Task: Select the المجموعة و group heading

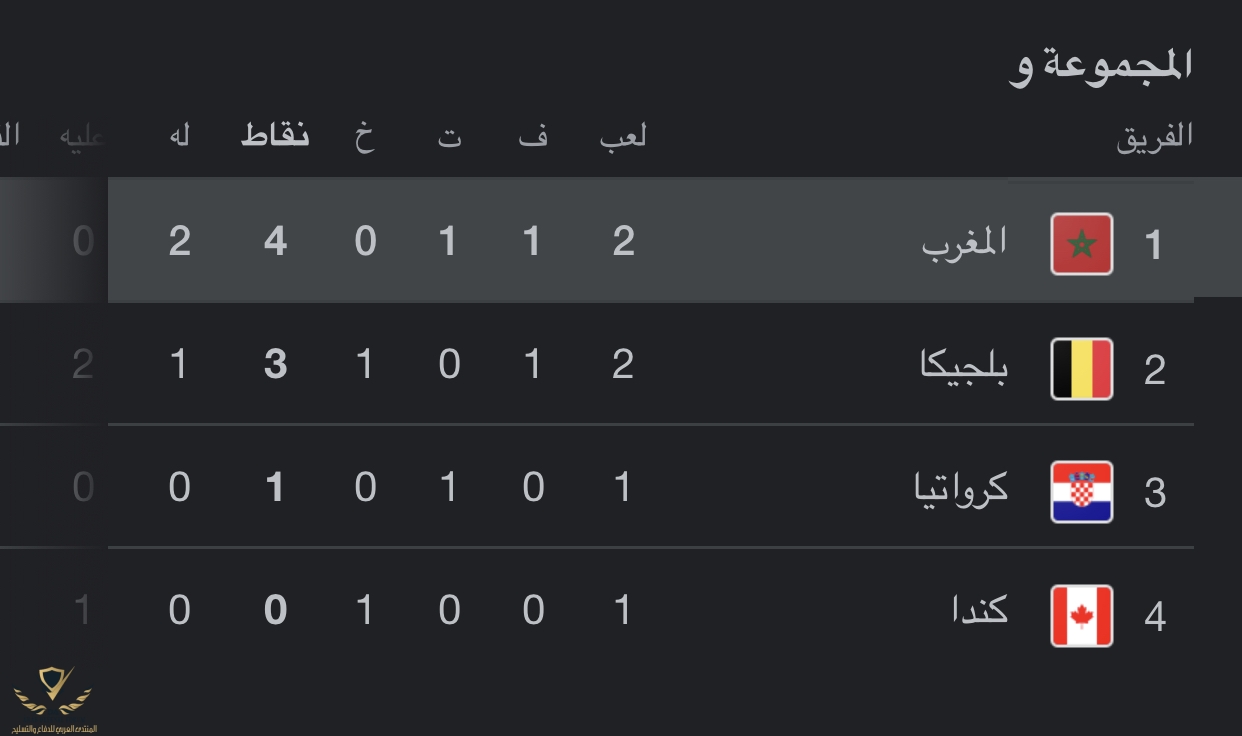Action: click(x=1101, y=66)
